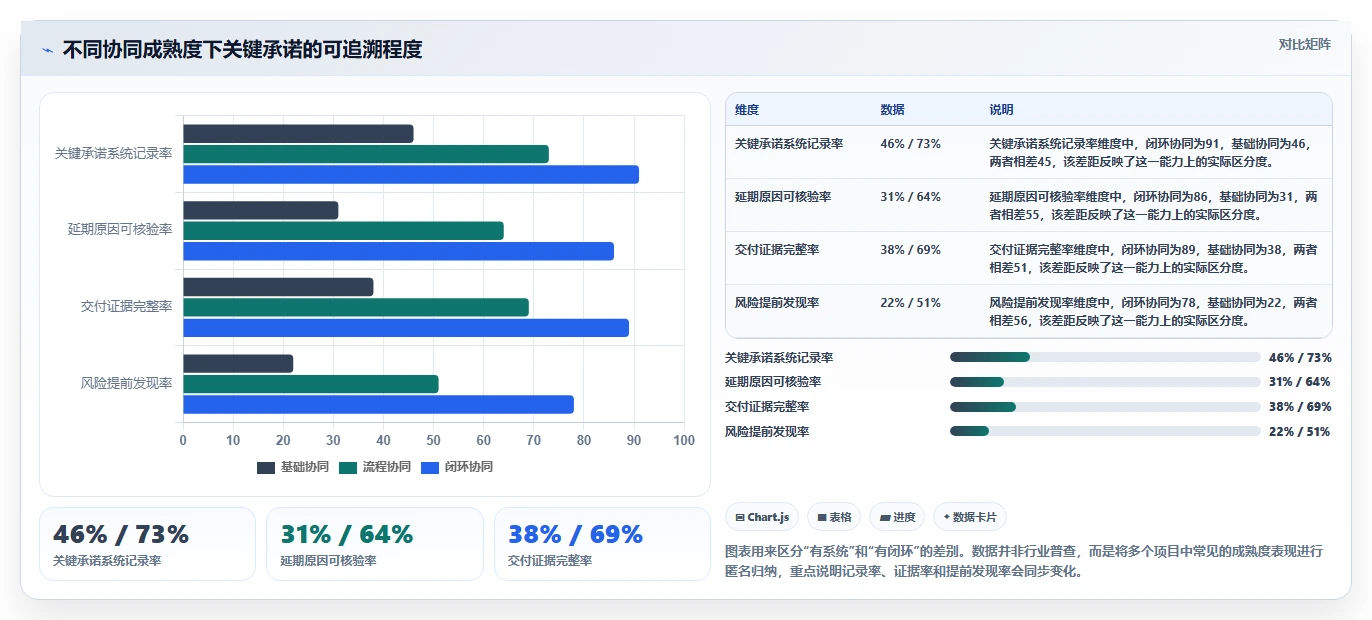Click the 38% / 69% table cell
The image size is (1372, 620).
click(x=911, y=250)
